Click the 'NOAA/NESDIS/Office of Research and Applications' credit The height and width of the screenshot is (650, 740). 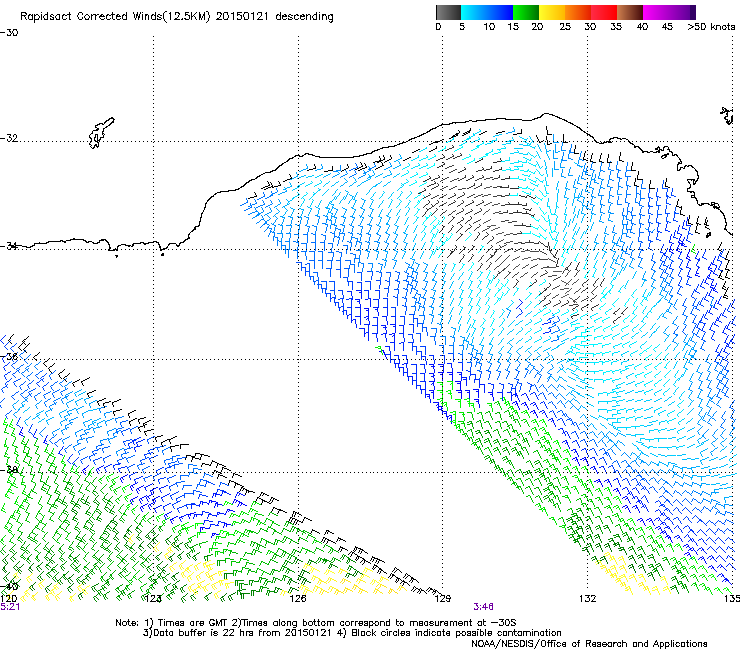(x=589, y=644)
